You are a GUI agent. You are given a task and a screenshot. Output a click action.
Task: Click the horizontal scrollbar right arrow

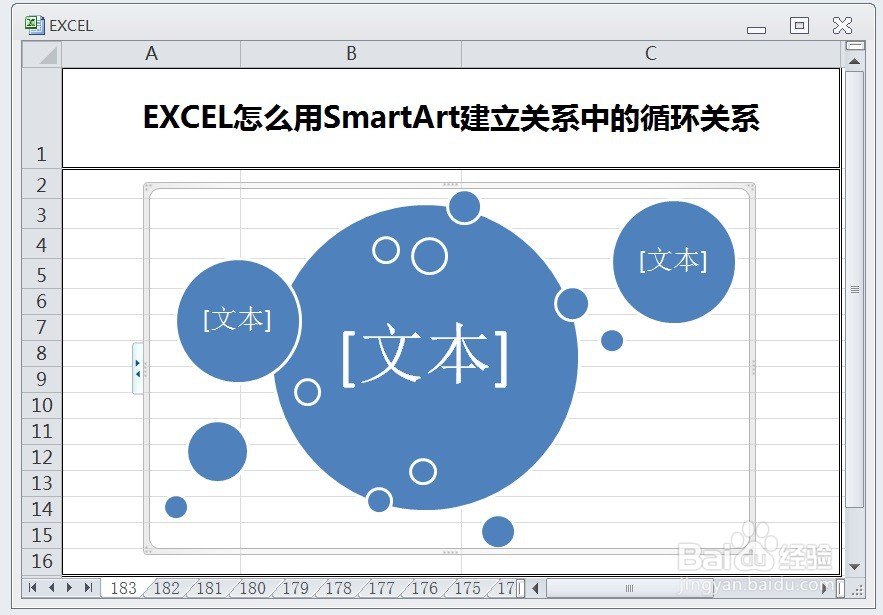coord(824,588)
